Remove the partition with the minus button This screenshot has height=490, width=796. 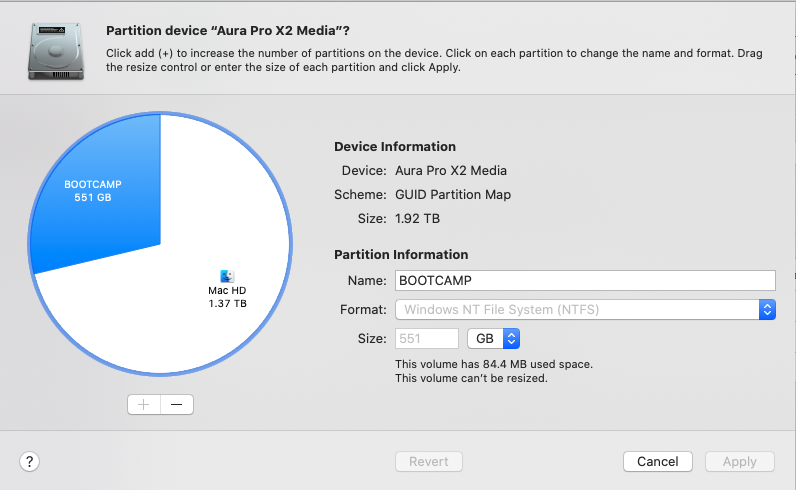click(177, 404)
